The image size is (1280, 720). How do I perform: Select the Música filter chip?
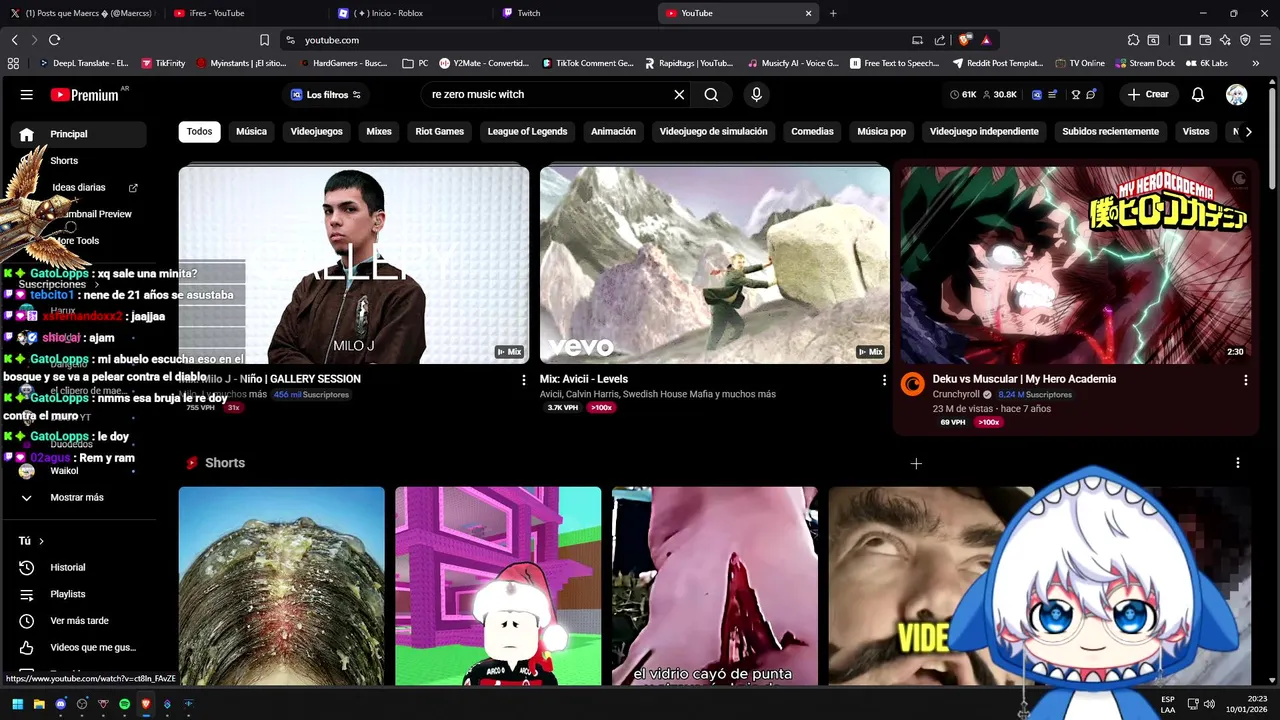point(251,131)
